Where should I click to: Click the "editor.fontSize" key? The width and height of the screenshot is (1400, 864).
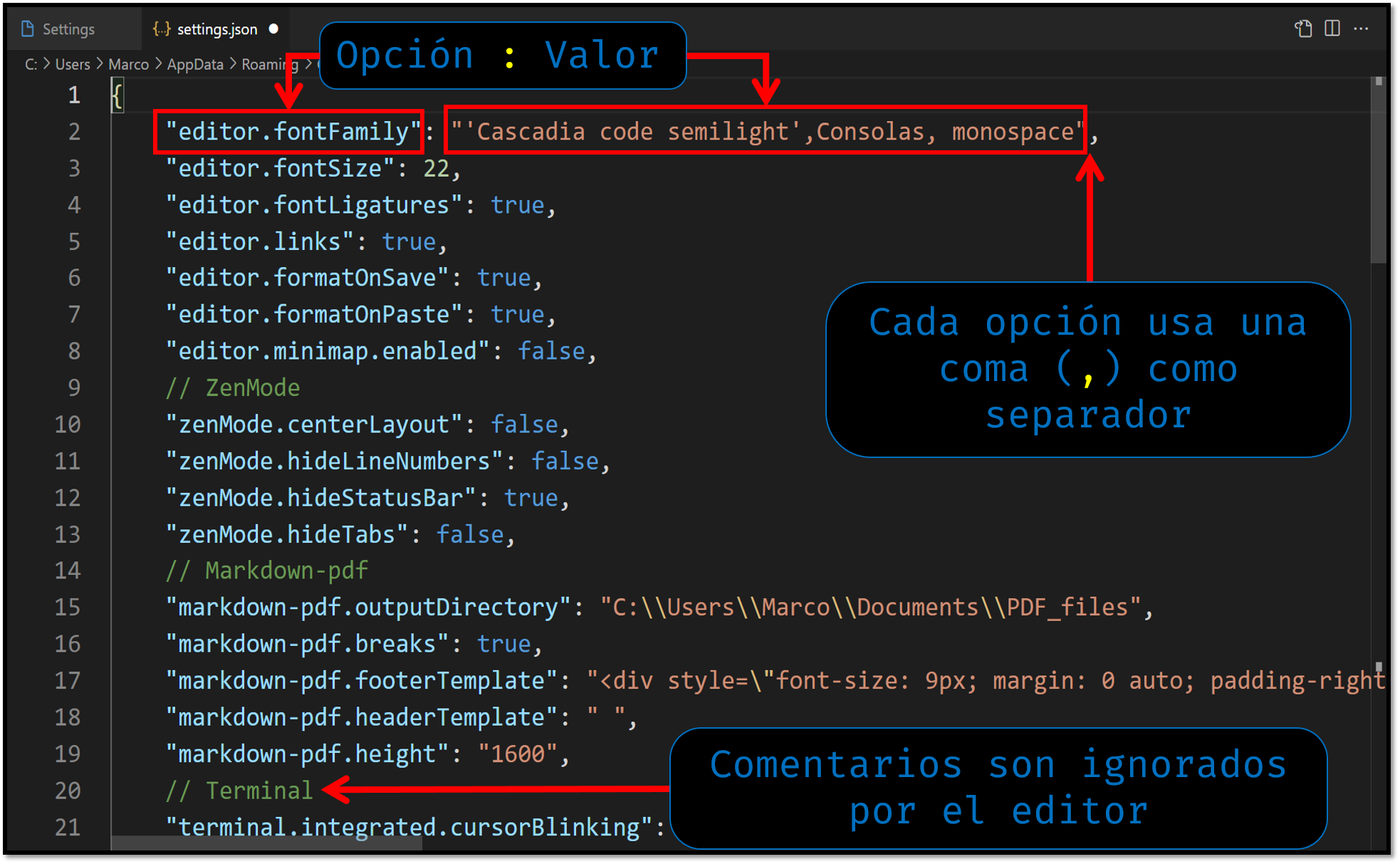click(279, 169)
